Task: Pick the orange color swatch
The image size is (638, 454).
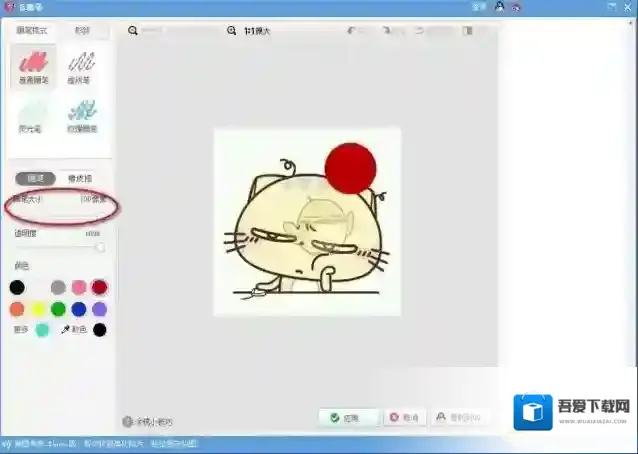Action: point(17,309)
